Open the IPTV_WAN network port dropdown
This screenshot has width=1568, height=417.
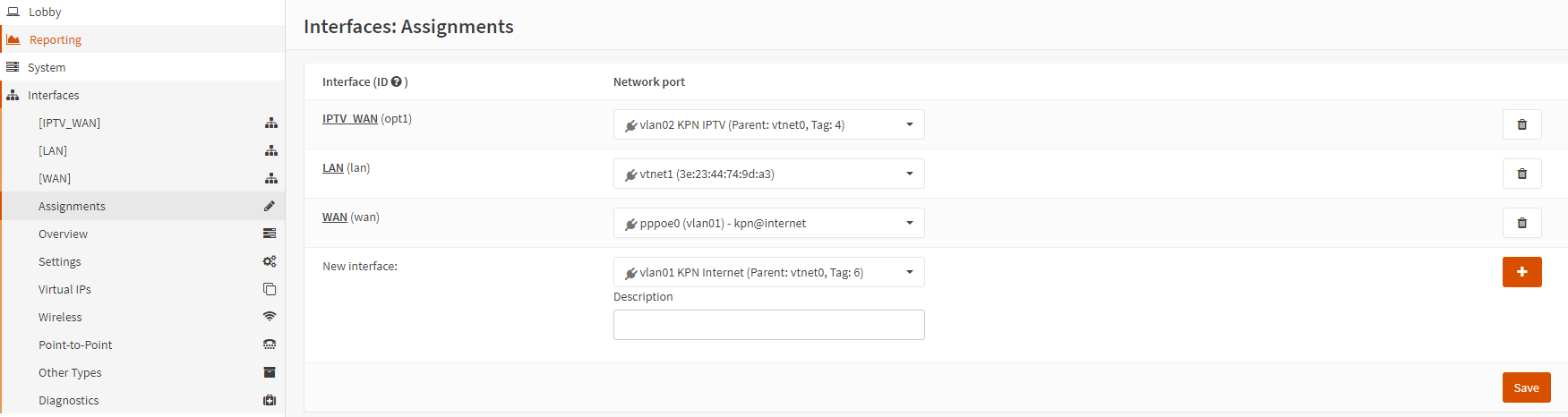pos(768,124)
